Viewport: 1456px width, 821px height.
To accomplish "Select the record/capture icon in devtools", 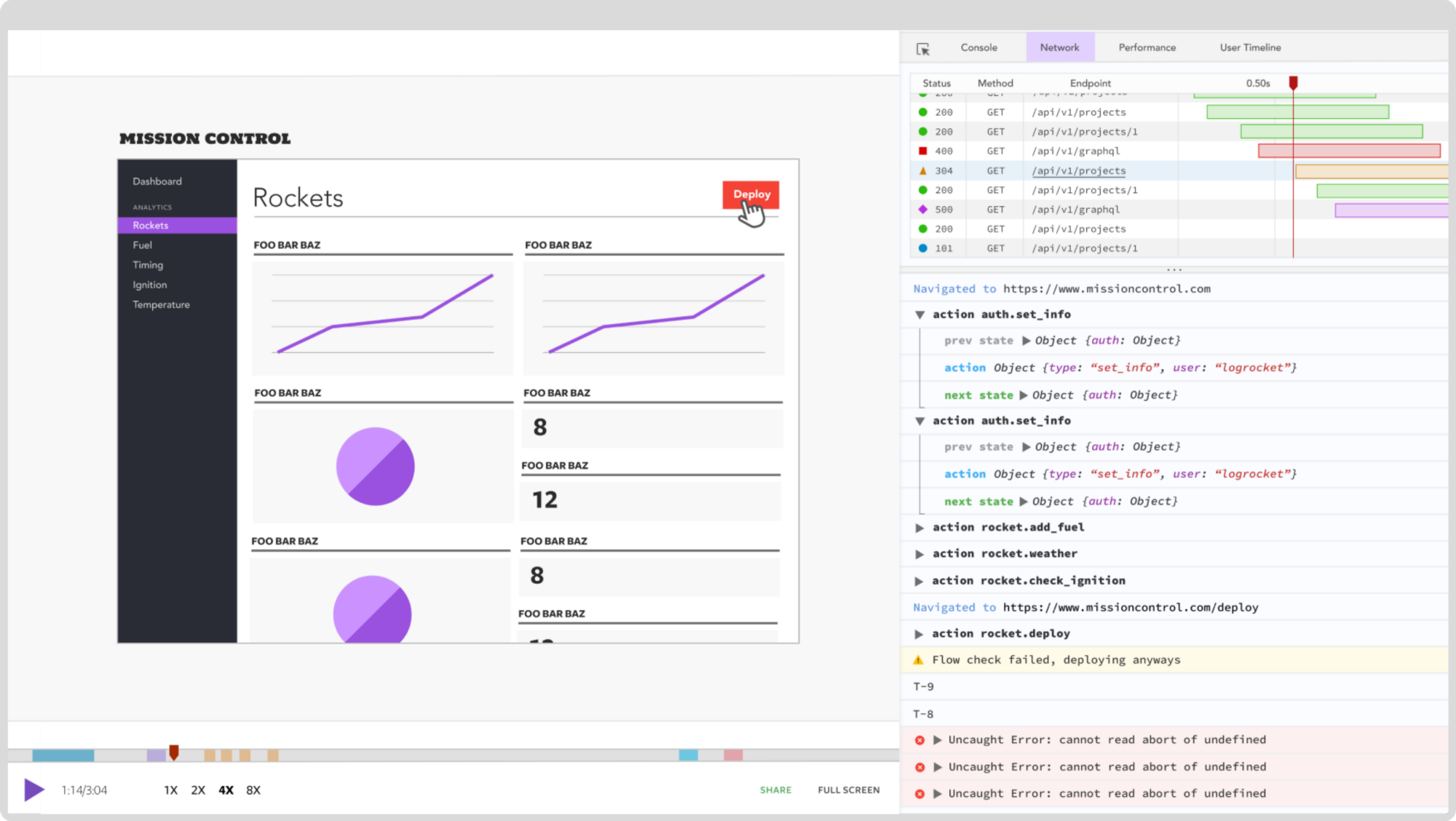I will pos(923,47).
